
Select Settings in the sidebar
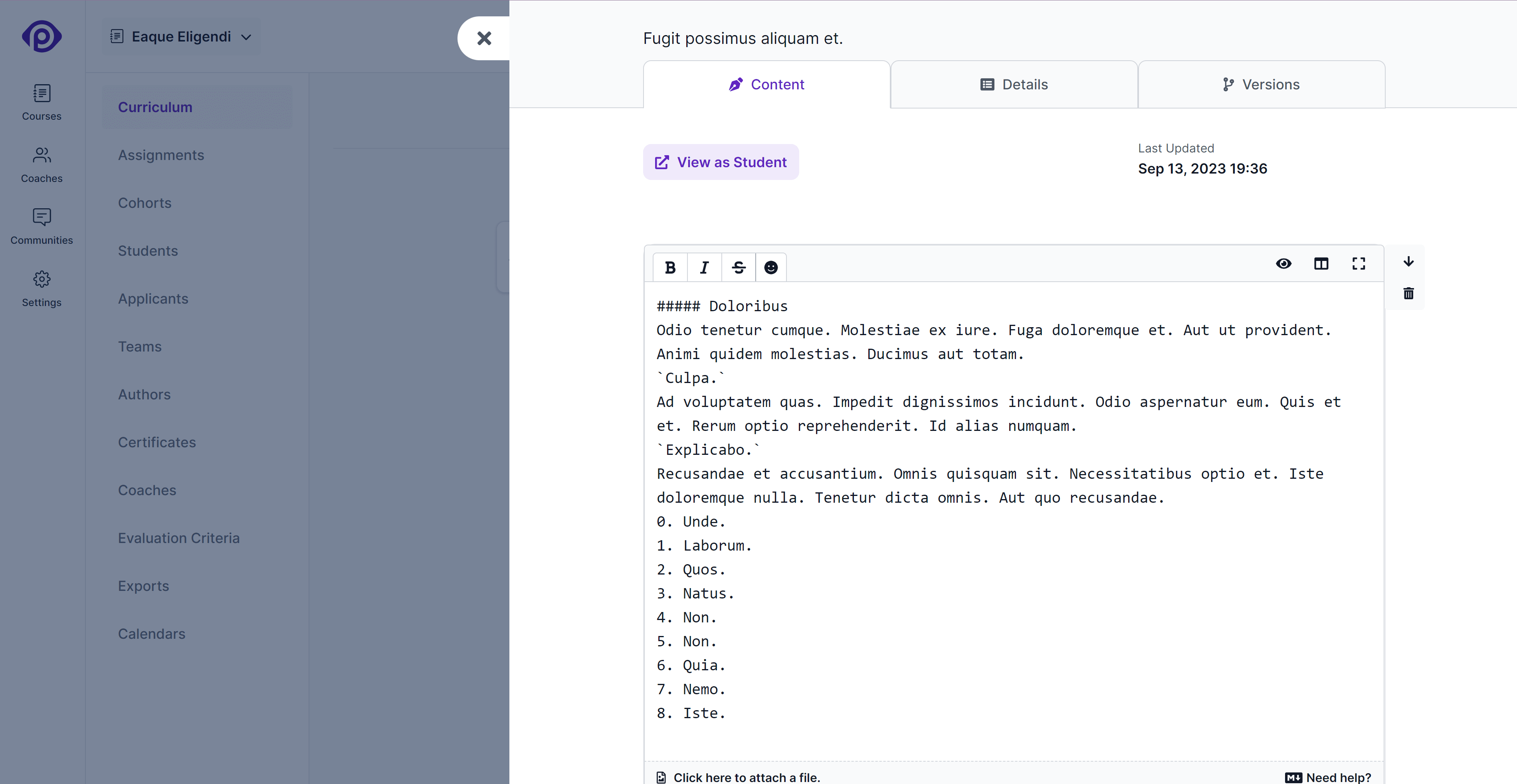click(41, 288)
